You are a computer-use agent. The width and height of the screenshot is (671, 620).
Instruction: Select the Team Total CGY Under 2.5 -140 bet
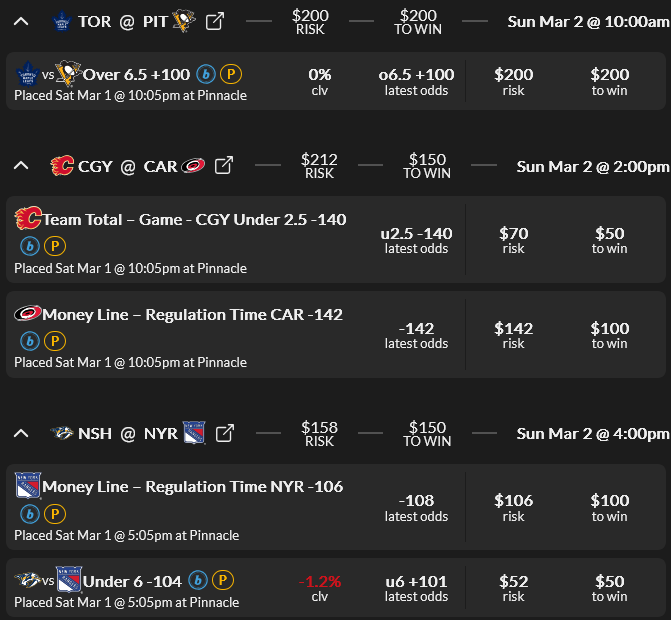click(194, 220)
